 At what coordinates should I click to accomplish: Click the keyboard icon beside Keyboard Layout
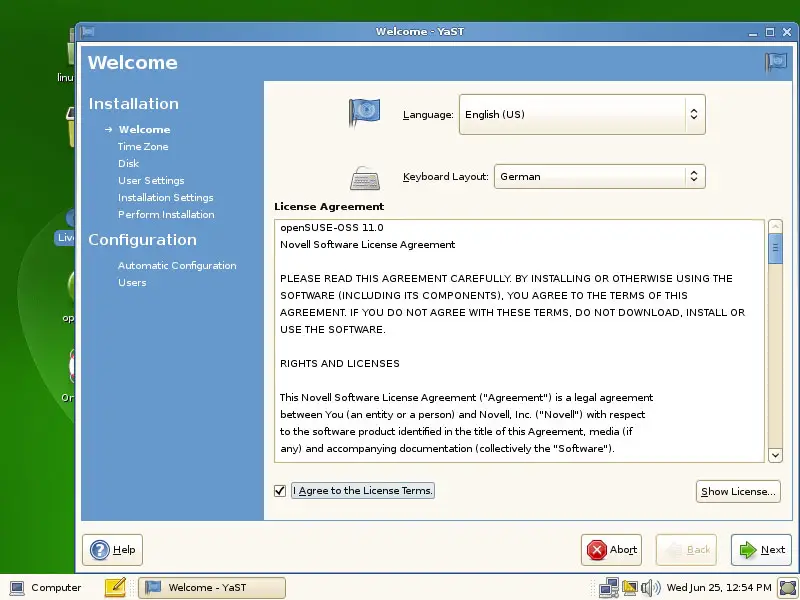tap(365, 178)
